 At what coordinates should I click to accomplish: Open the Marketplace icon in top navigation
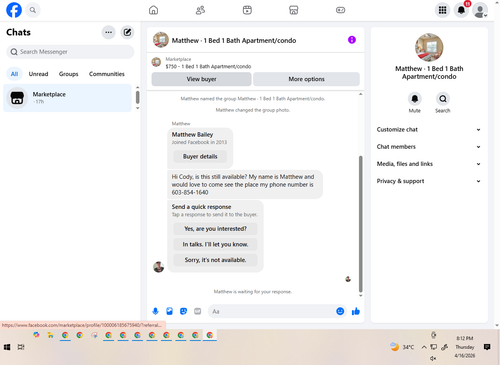click(294, 10)
